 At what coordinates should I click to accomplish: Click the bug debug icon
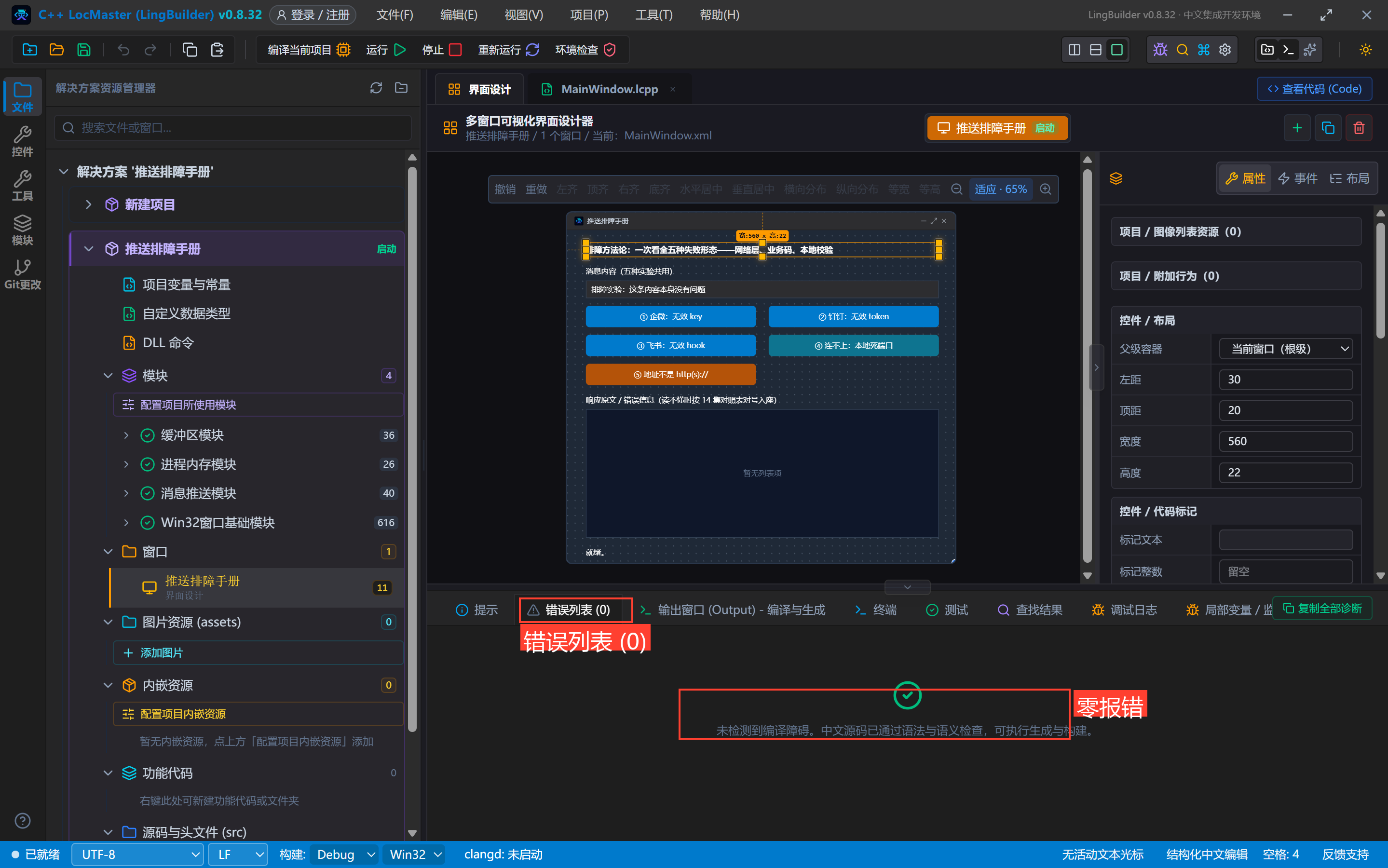[1160, 49]
